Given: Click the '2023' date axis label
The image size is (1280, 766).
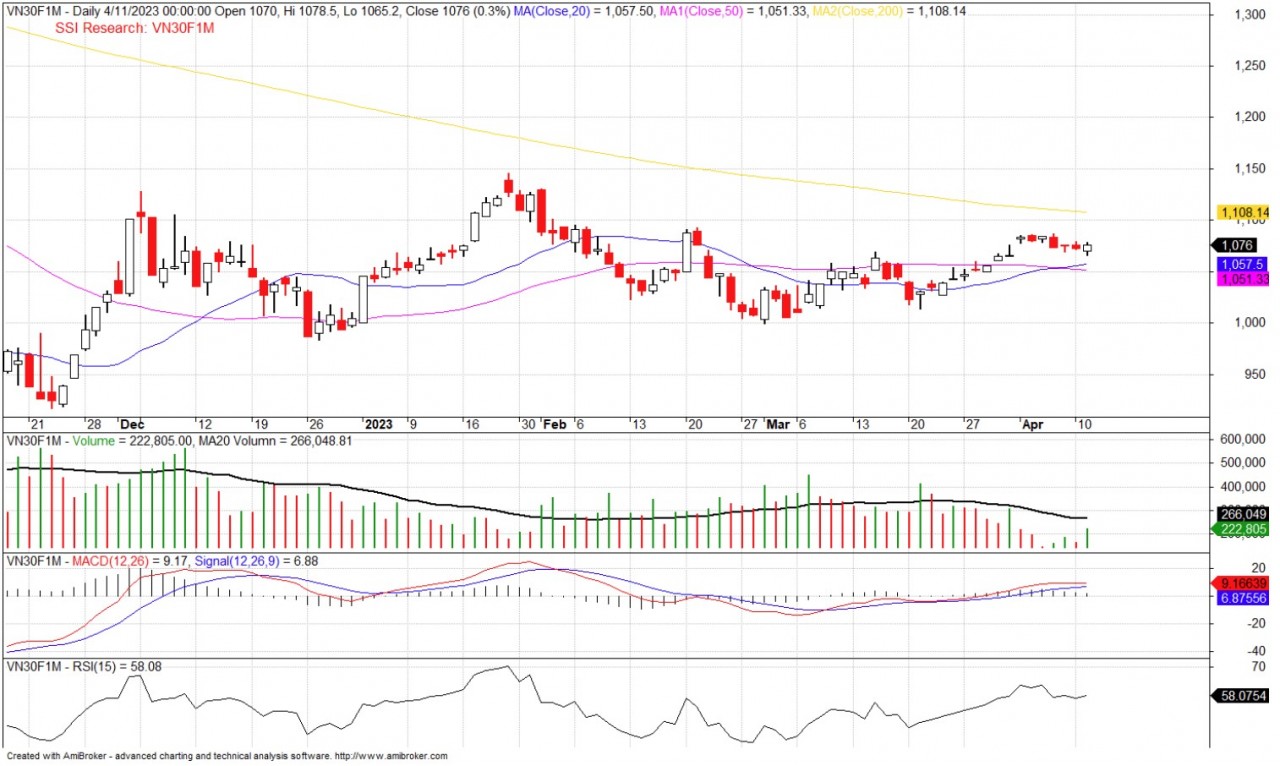Looking at the screenshot, I should (x=378, y=424).
